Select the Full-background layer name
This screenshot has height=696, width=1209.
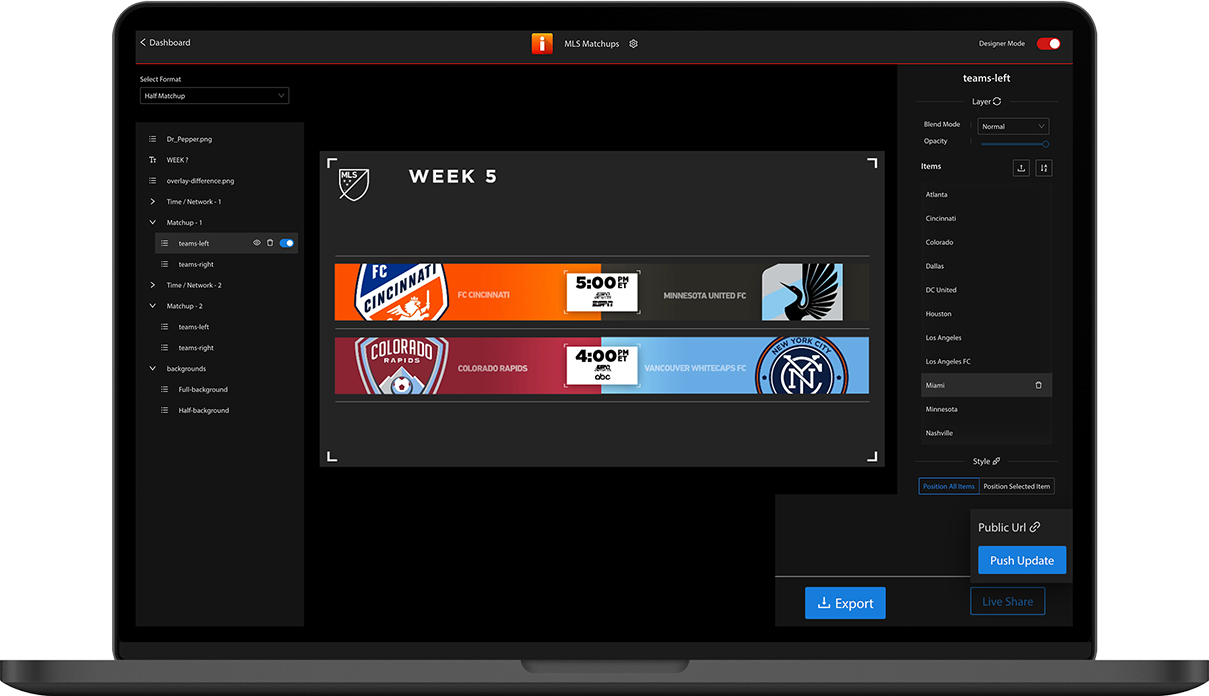click(x=203, y=389)
